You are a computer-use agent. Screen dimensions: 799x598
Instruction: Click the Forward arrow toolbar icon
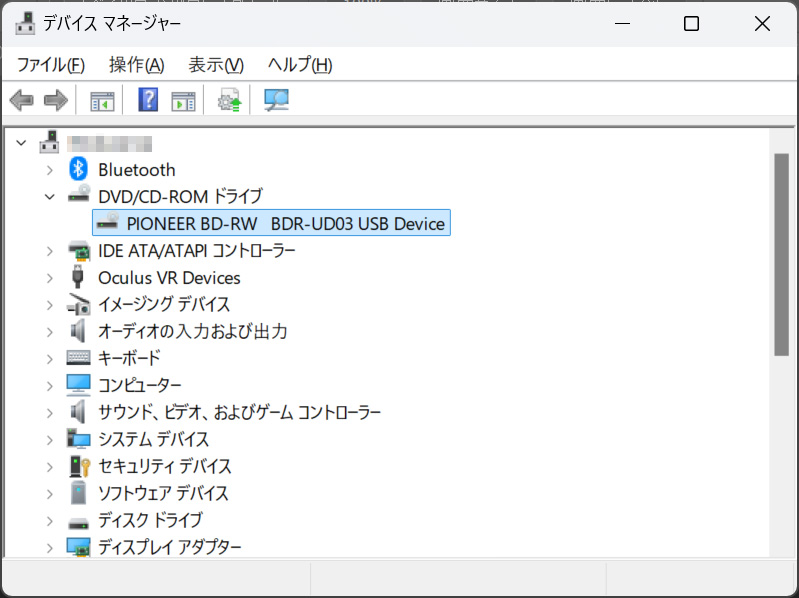tap(56, 100)
